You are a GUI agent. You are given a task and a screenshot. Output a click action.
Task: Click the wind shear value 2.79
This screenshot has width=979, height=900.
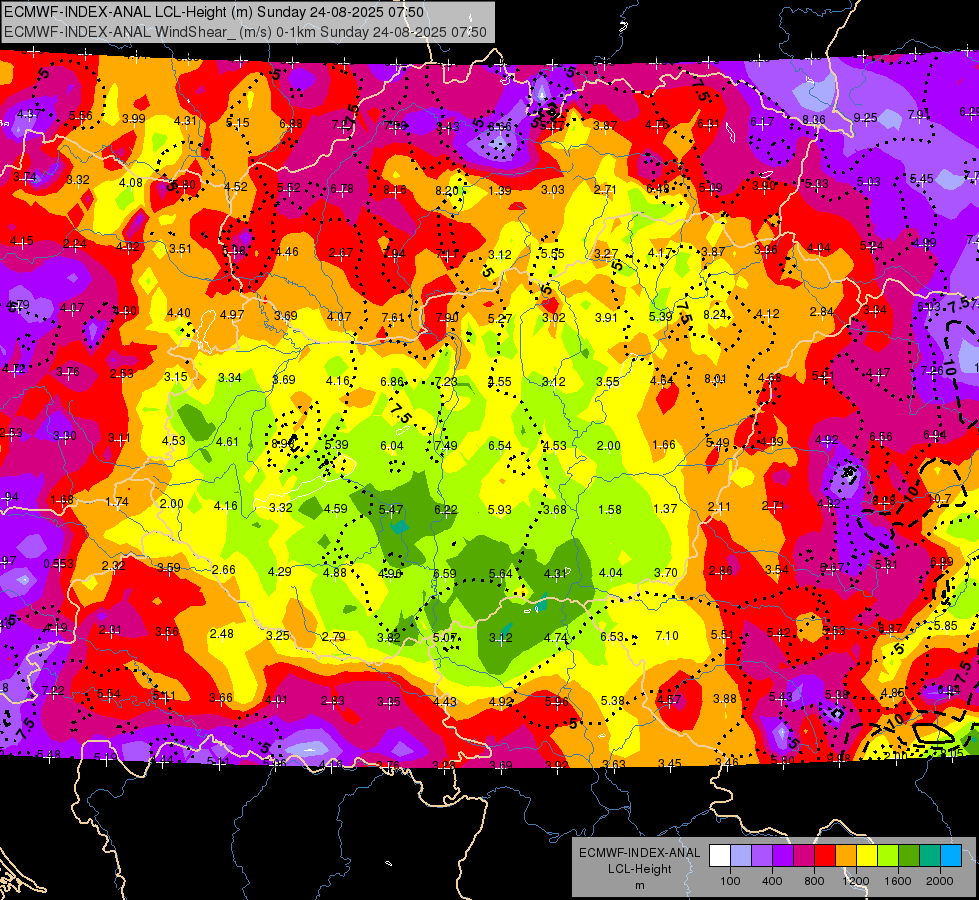pos(333,636)
